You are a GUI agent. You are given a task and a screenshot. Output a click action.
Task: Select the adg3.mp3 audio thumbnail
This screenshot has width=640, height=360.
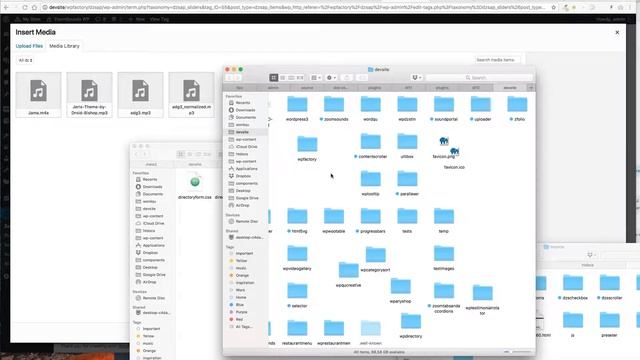pyautogui.click(x=140, y=95)
